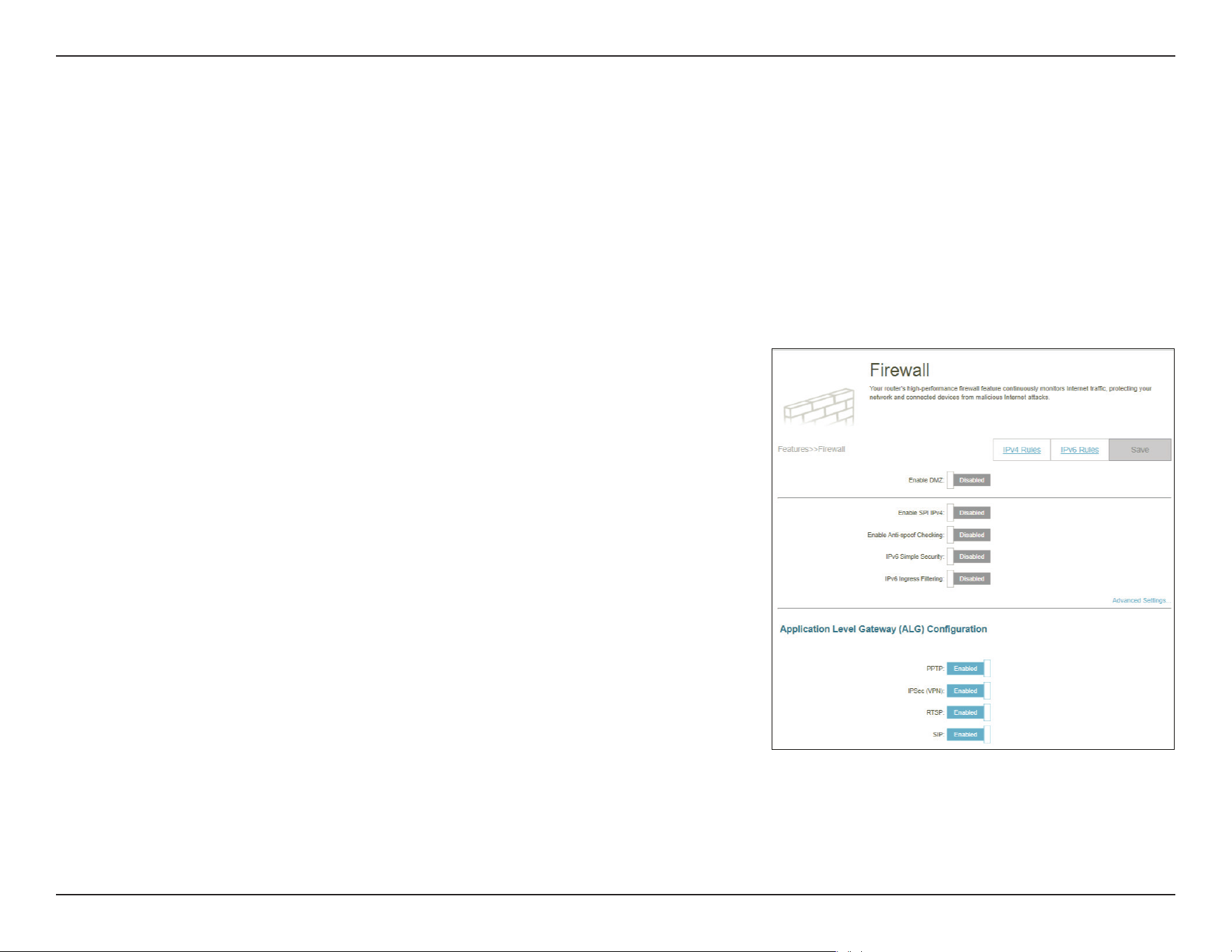Disable the PPTP ALG toggle
This screenshot has width=1232, height=952.
point(969,669)
